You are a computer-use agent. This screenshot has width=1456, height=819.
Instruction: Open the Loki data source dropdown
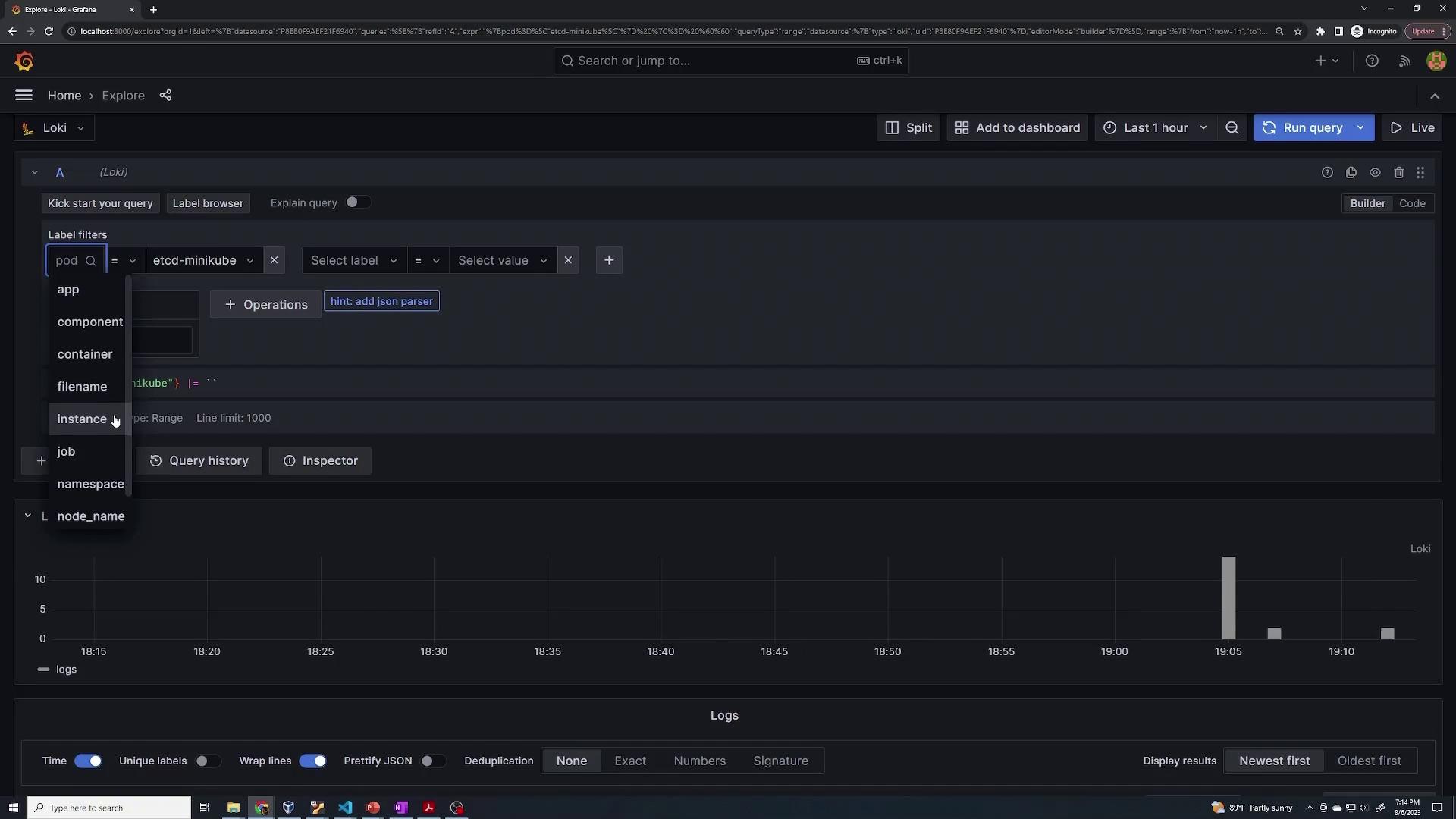[54, 128]
